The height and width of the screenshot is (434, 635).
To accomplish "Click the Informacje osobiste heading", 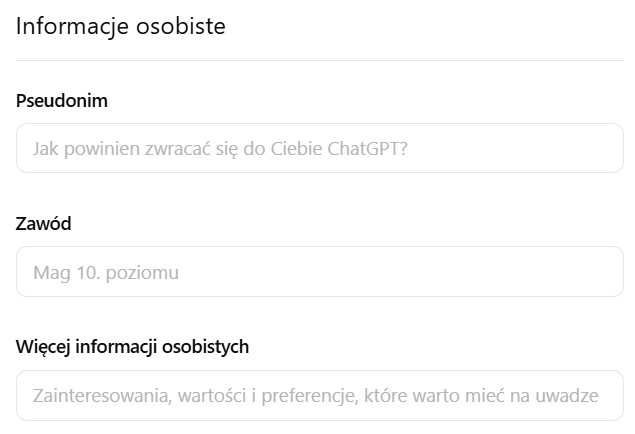I will click(x=121, y=26).
